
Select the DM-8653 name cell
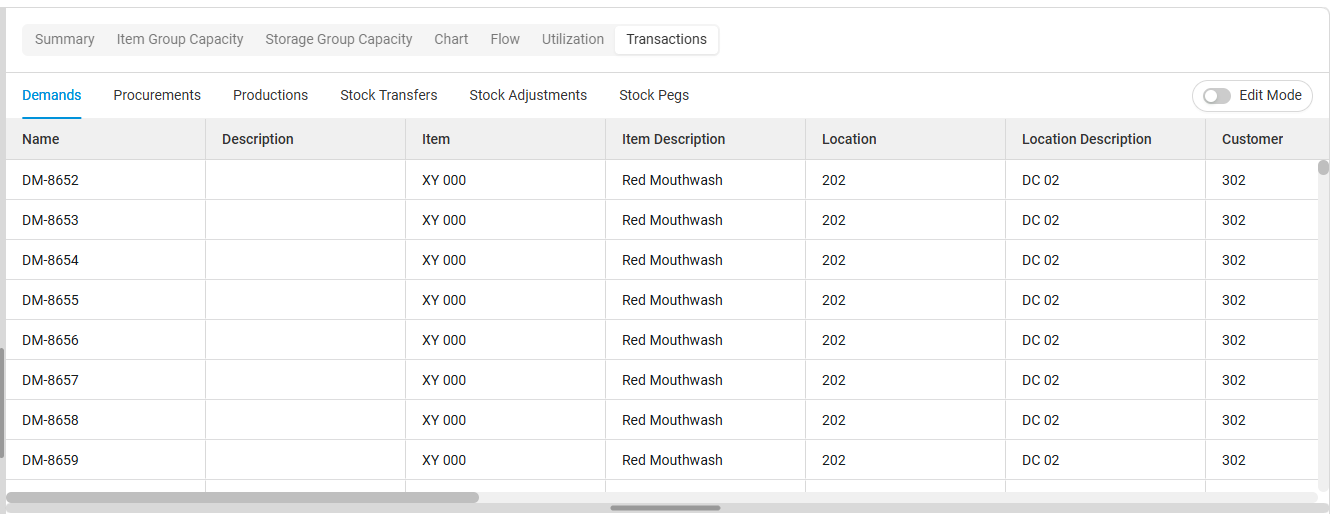pos(106,220)
